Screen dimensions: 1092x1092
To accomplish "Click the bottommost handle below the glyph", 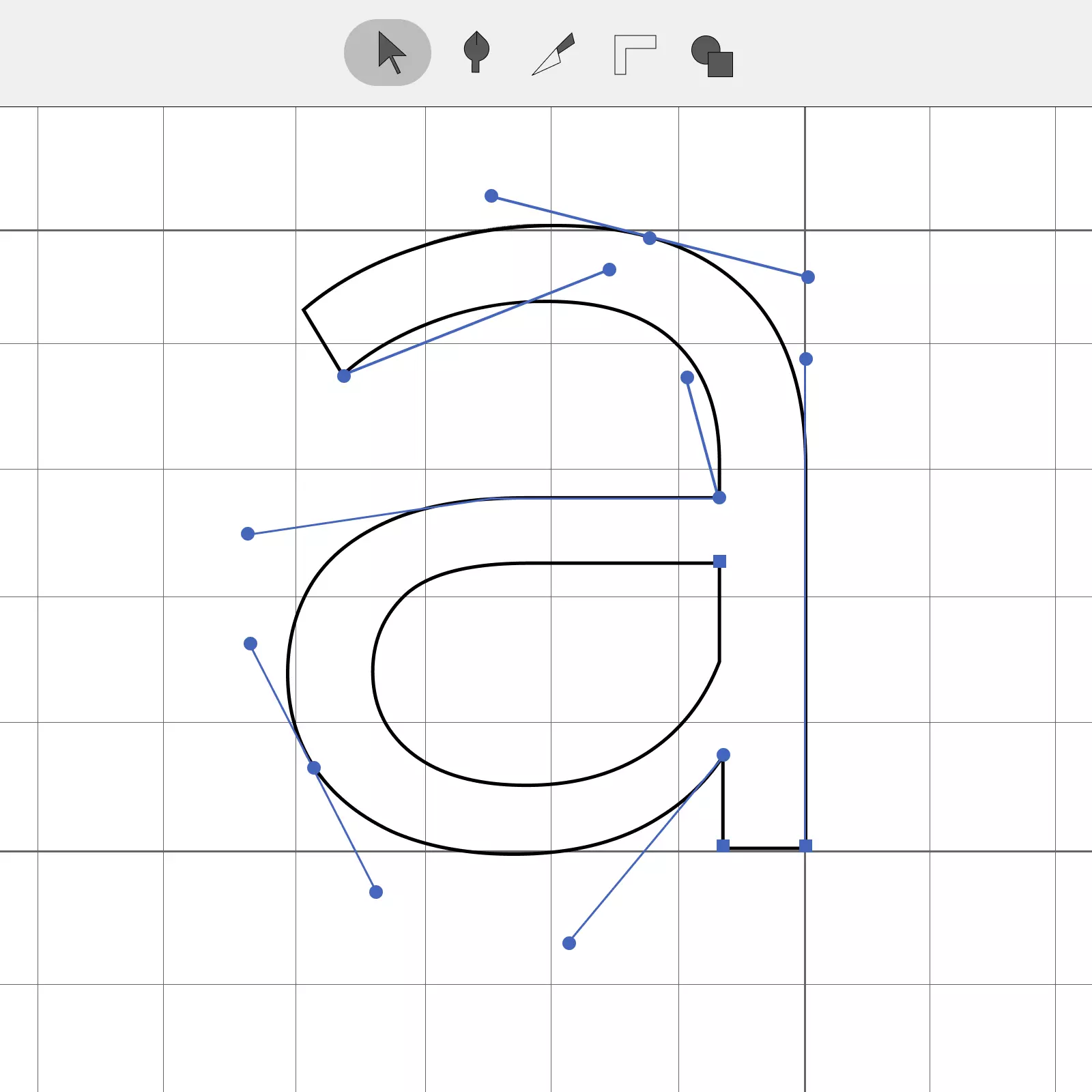I will click(x=569, y=943).
